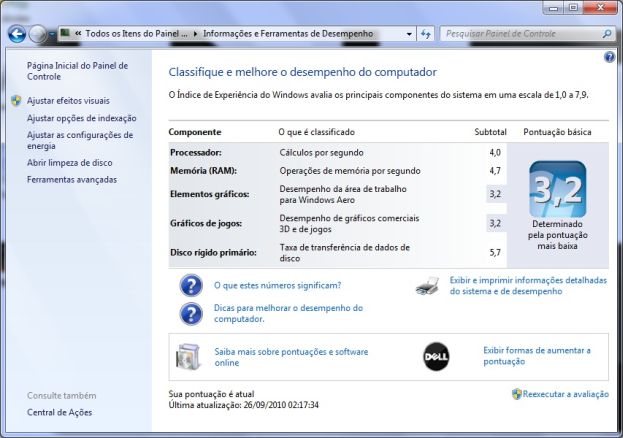Maximize the window

573,8
